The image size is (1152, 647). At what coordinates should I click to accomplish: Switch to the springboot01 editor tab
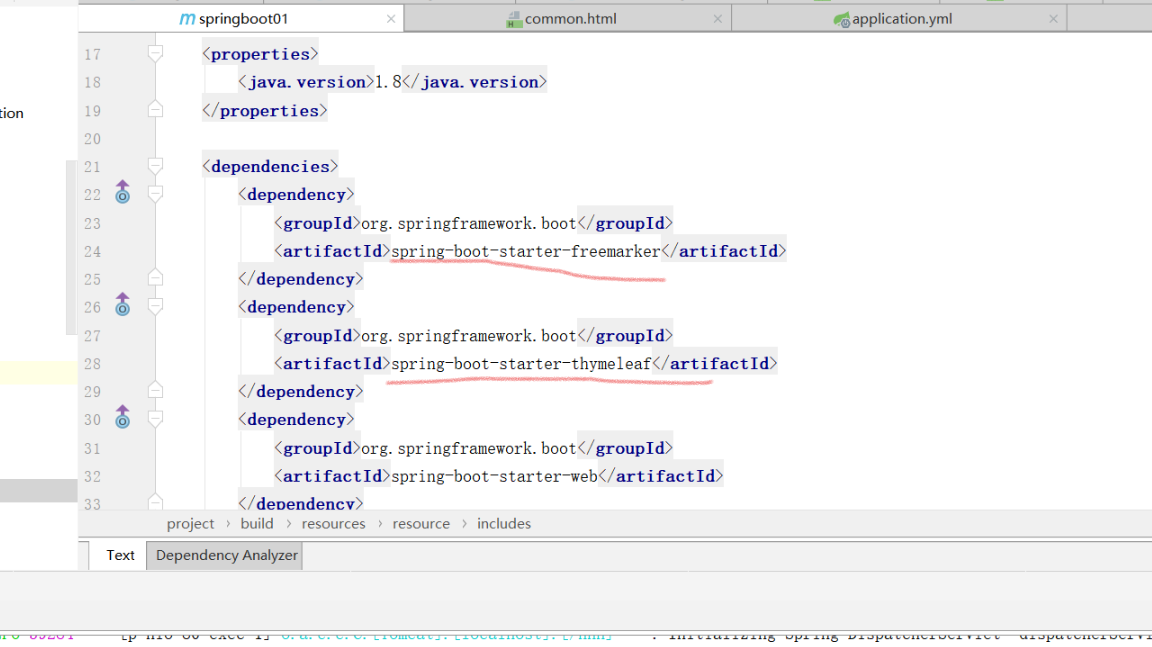pos(241,19)
